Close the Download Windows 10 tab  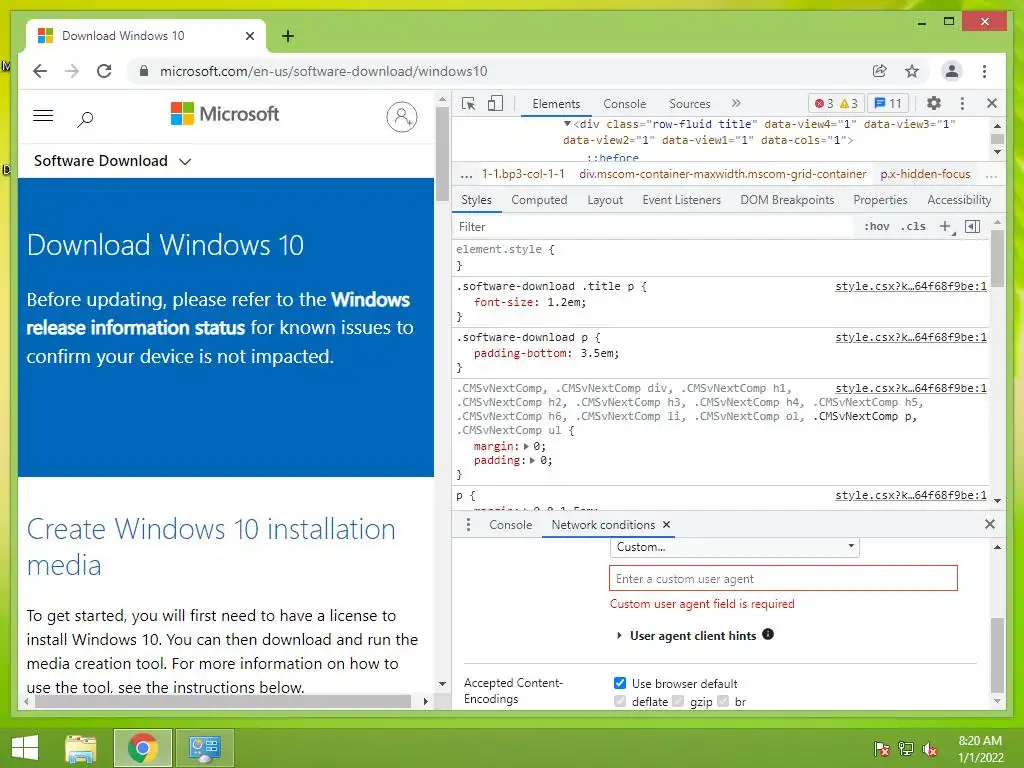click(249, 36)
